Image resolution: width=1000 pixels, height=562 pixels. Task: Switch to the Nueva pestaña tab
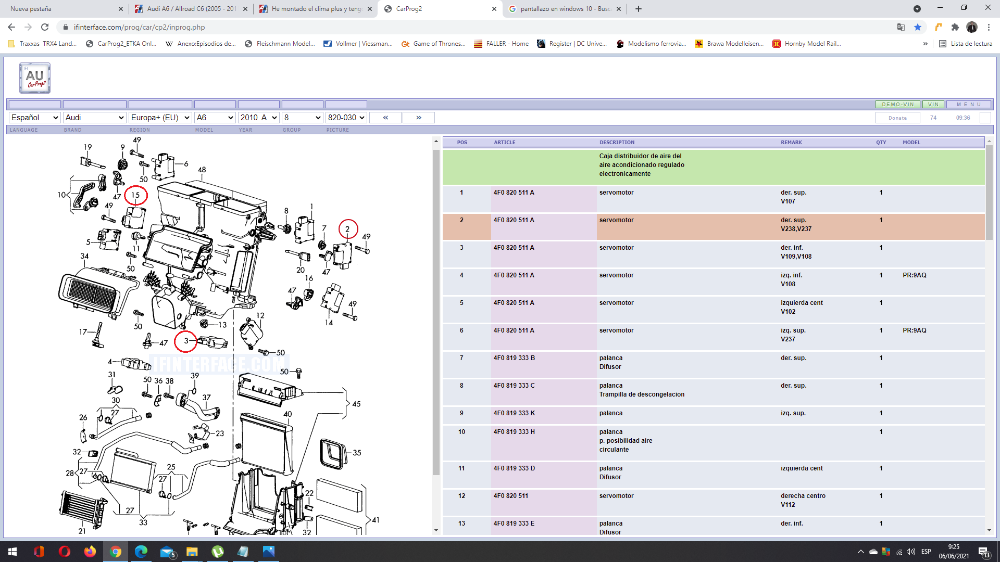pos(62,9)
